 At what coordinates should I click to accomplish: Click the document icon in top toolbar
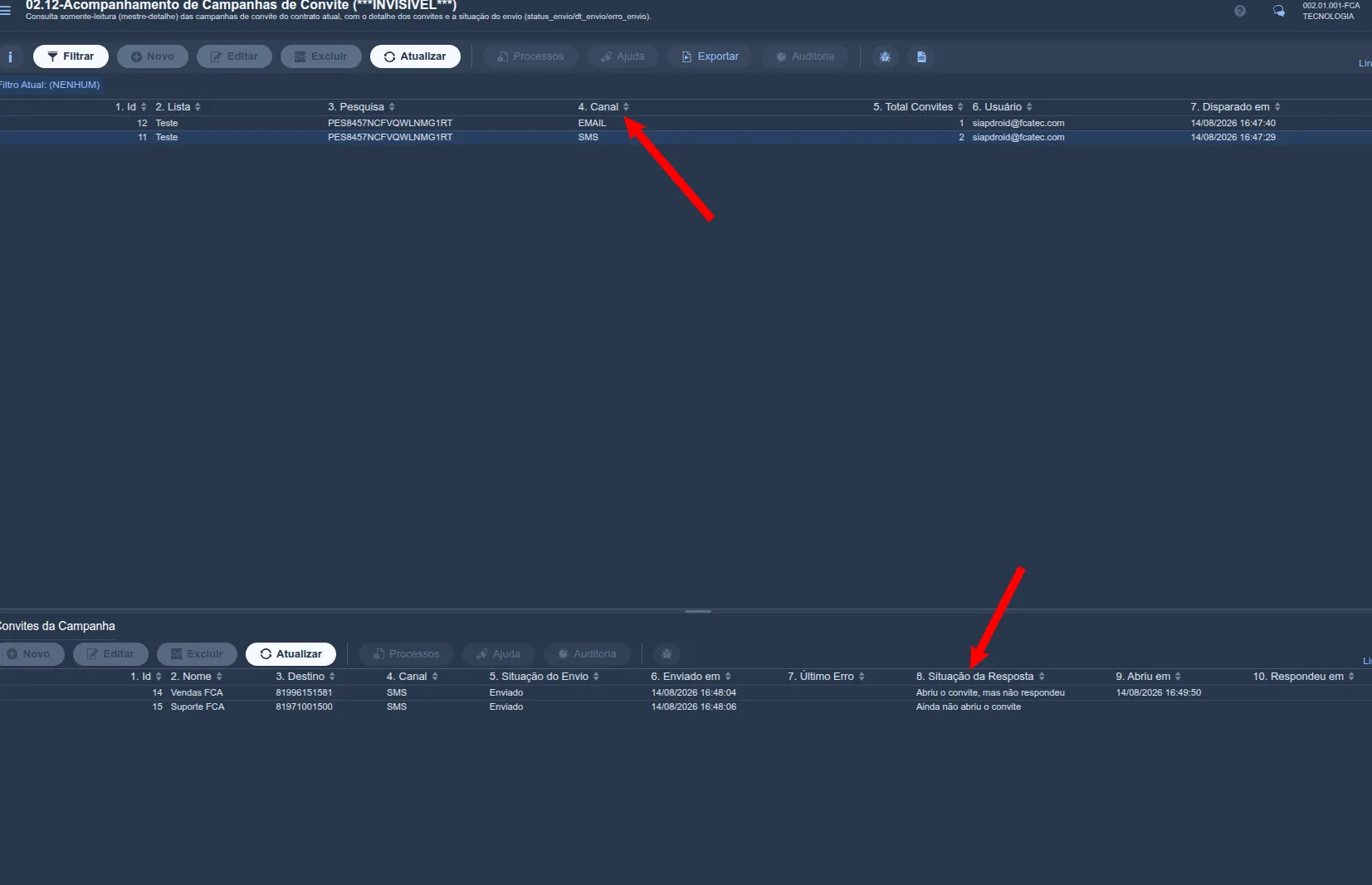[921, 56]
